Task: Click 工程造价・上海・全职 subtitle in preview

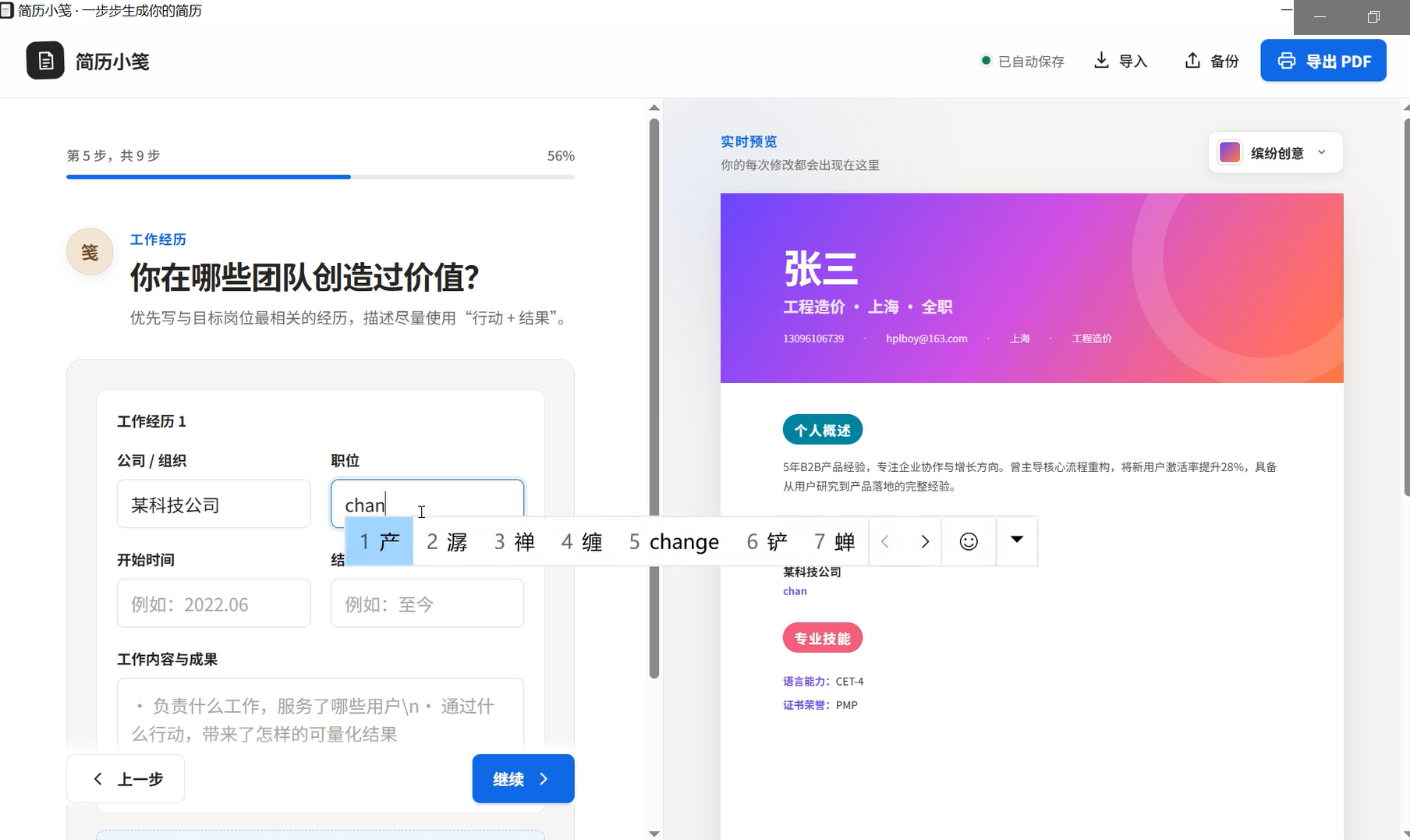Action: (x=868, y=307)
